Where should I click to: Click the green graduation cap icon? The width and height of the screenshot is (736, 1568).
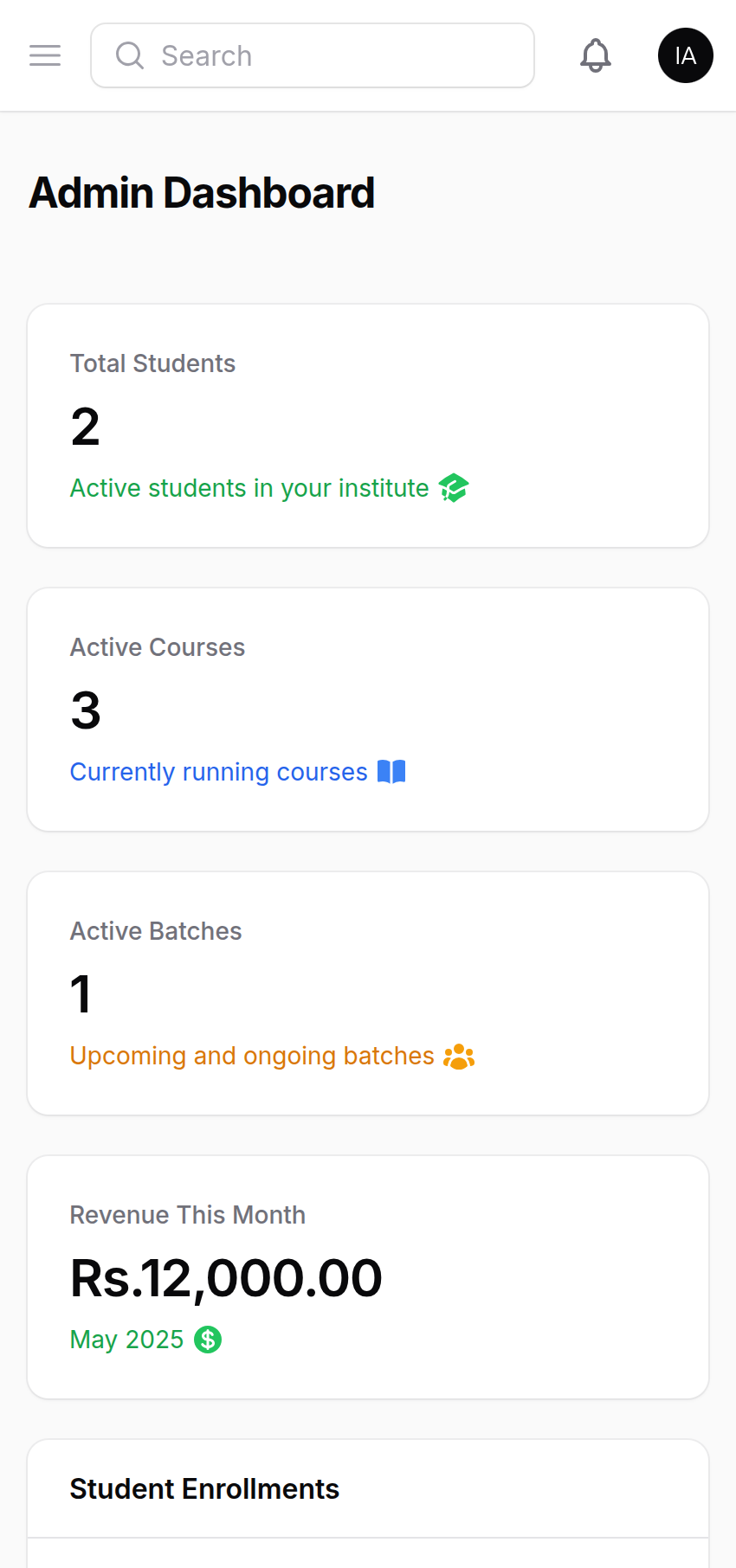(454, 488)
